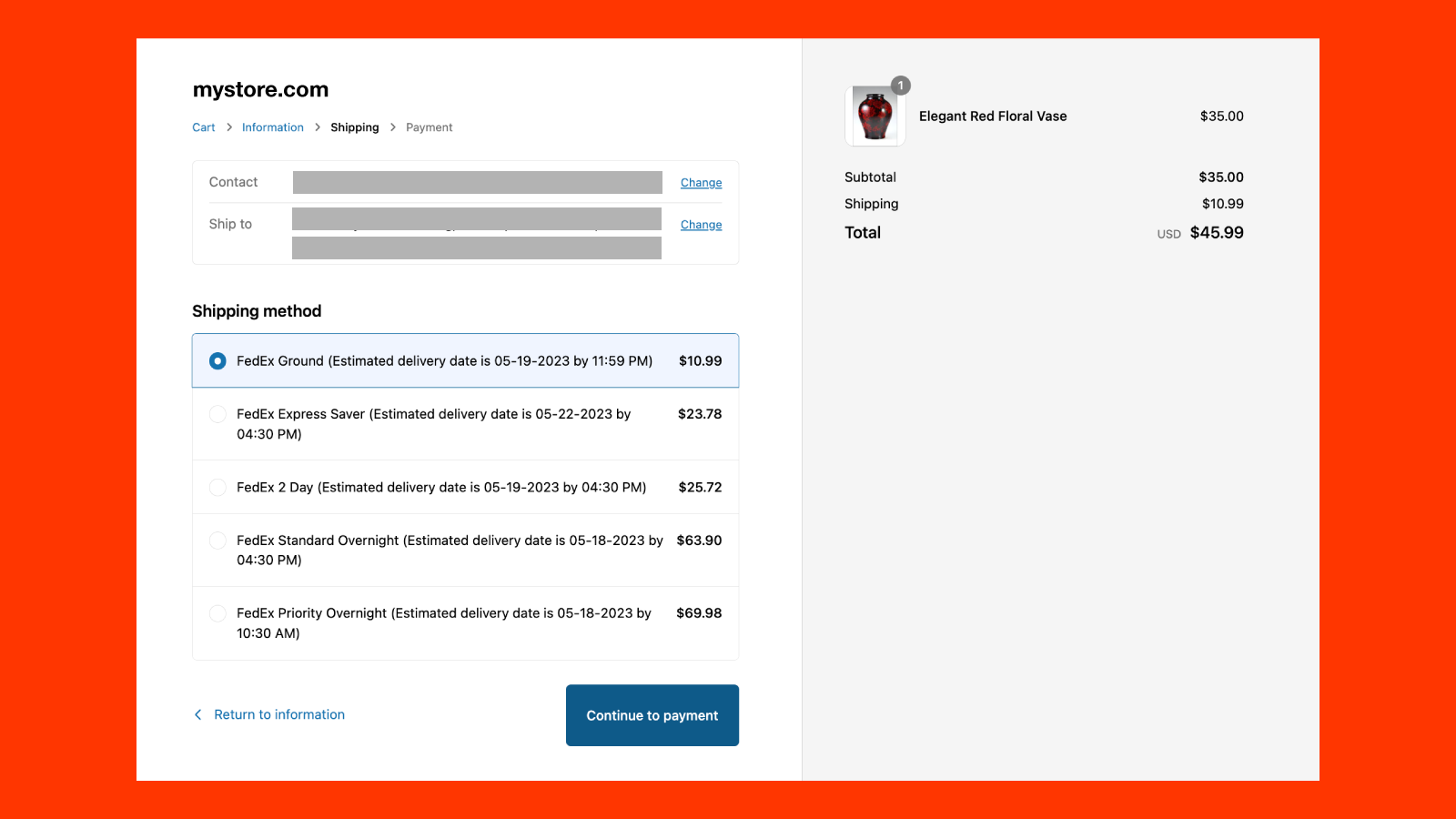Click Return to information

click(x=279, y=714)
